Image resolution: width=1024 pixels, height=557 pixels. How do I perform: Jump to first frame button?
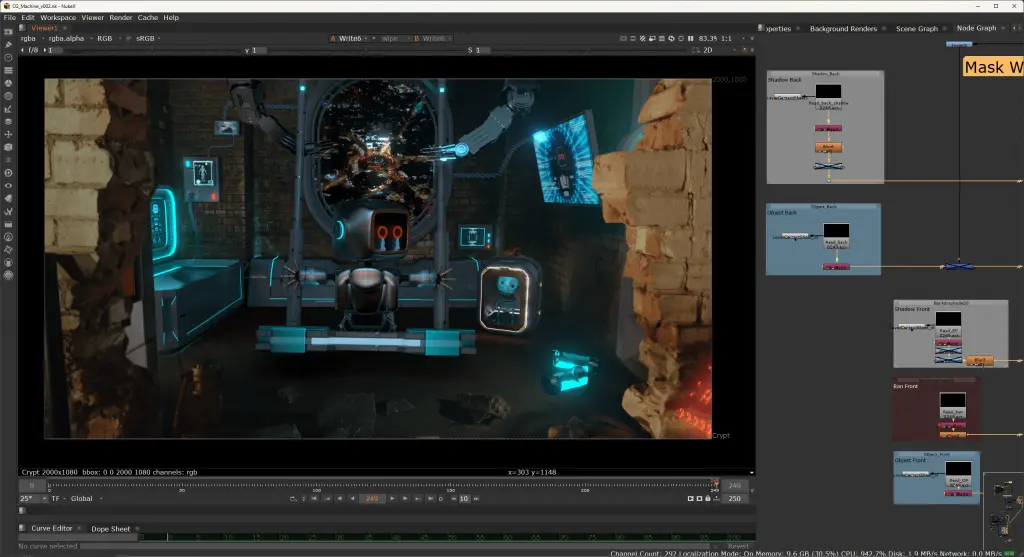(x=314, y=498)
